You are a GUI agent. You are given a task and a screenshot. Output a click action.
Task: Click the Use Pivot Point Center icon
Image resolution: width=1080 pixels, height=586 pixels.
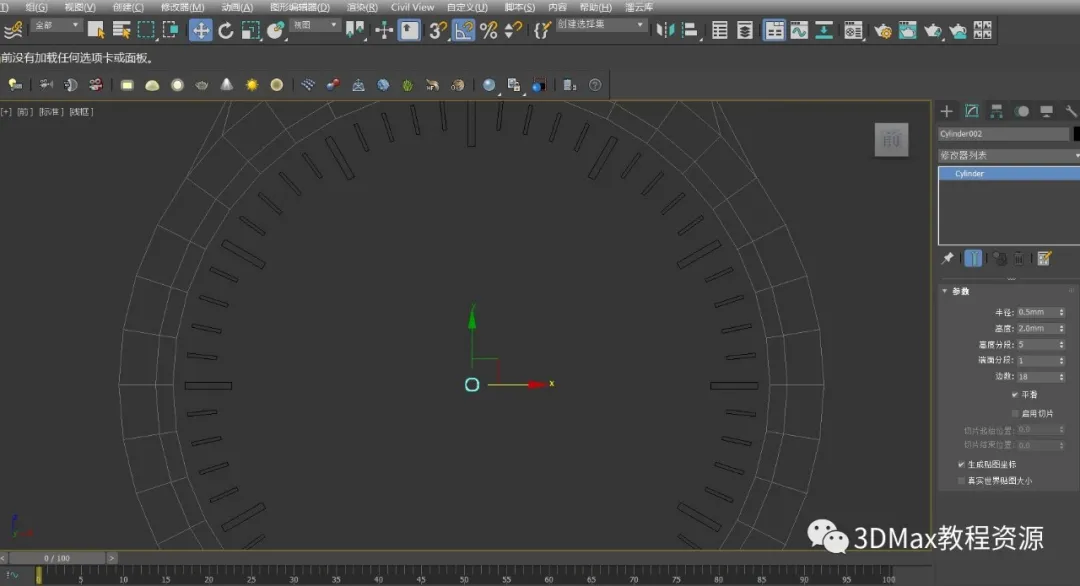pyautogui.click(x=355, y=30)
